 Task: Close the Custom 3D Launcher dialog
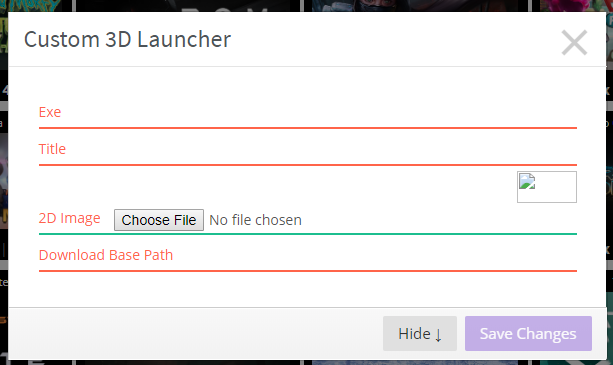(x=574, y=43)
